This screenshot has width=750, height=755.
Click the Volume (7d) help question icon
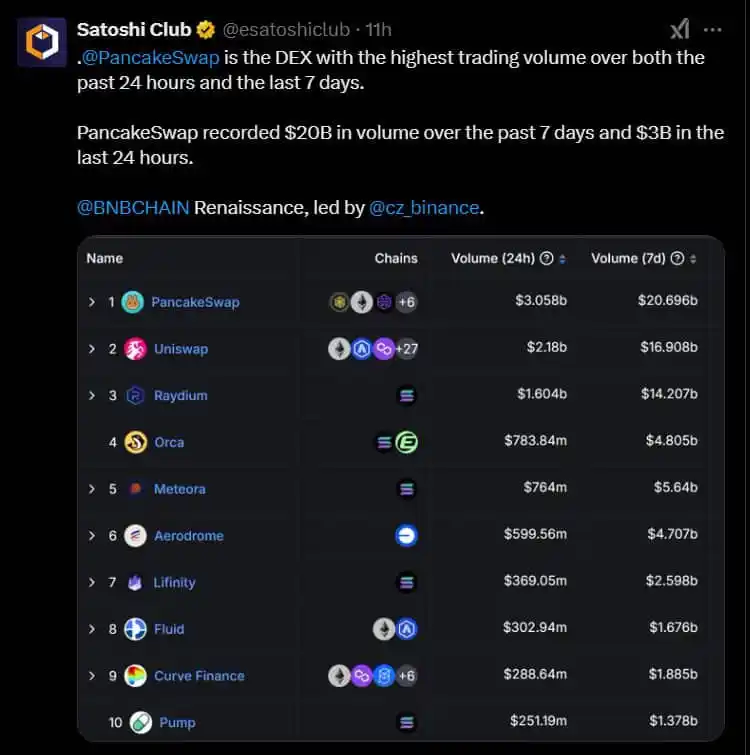pyautogui.click(x=677, y=259)
